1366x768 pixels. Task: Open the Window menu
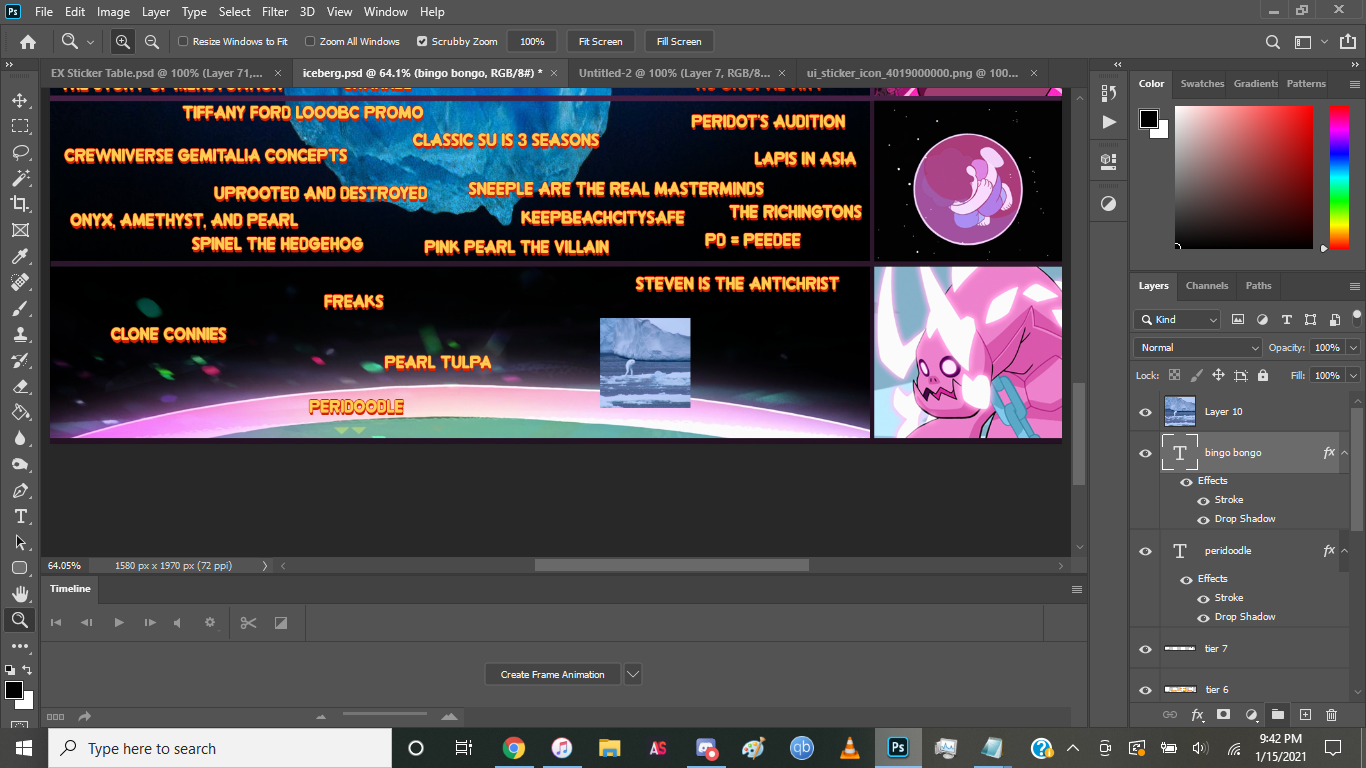point(385,12)
